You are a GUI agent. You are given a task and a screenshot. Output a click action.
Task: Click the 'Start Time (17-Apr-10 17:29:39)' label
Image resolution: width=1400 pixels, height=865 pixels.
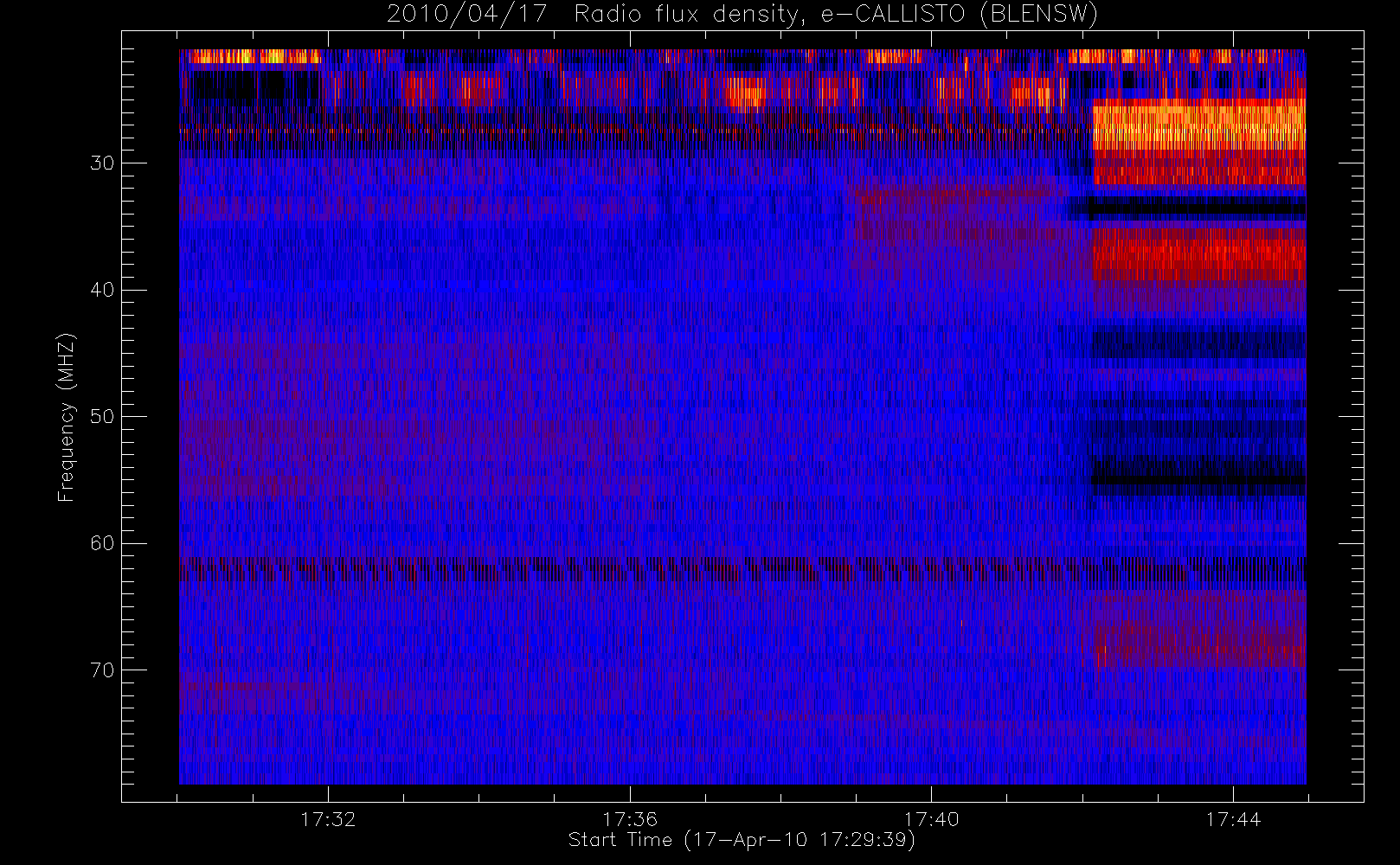(x=742, y=840)
